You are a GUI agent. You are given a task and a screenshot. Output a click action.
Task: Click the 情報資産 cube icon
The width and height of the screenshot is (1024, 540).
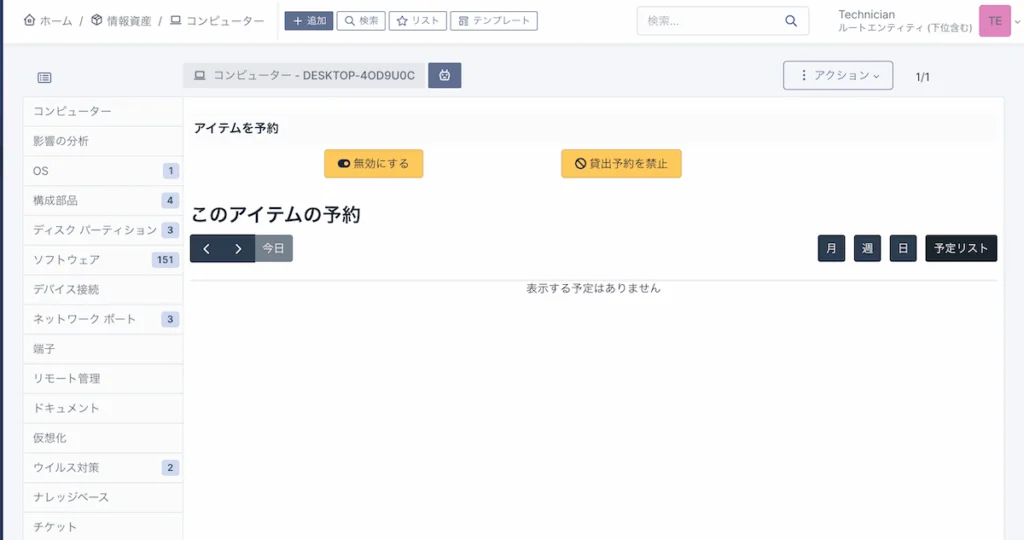(97, 20)
